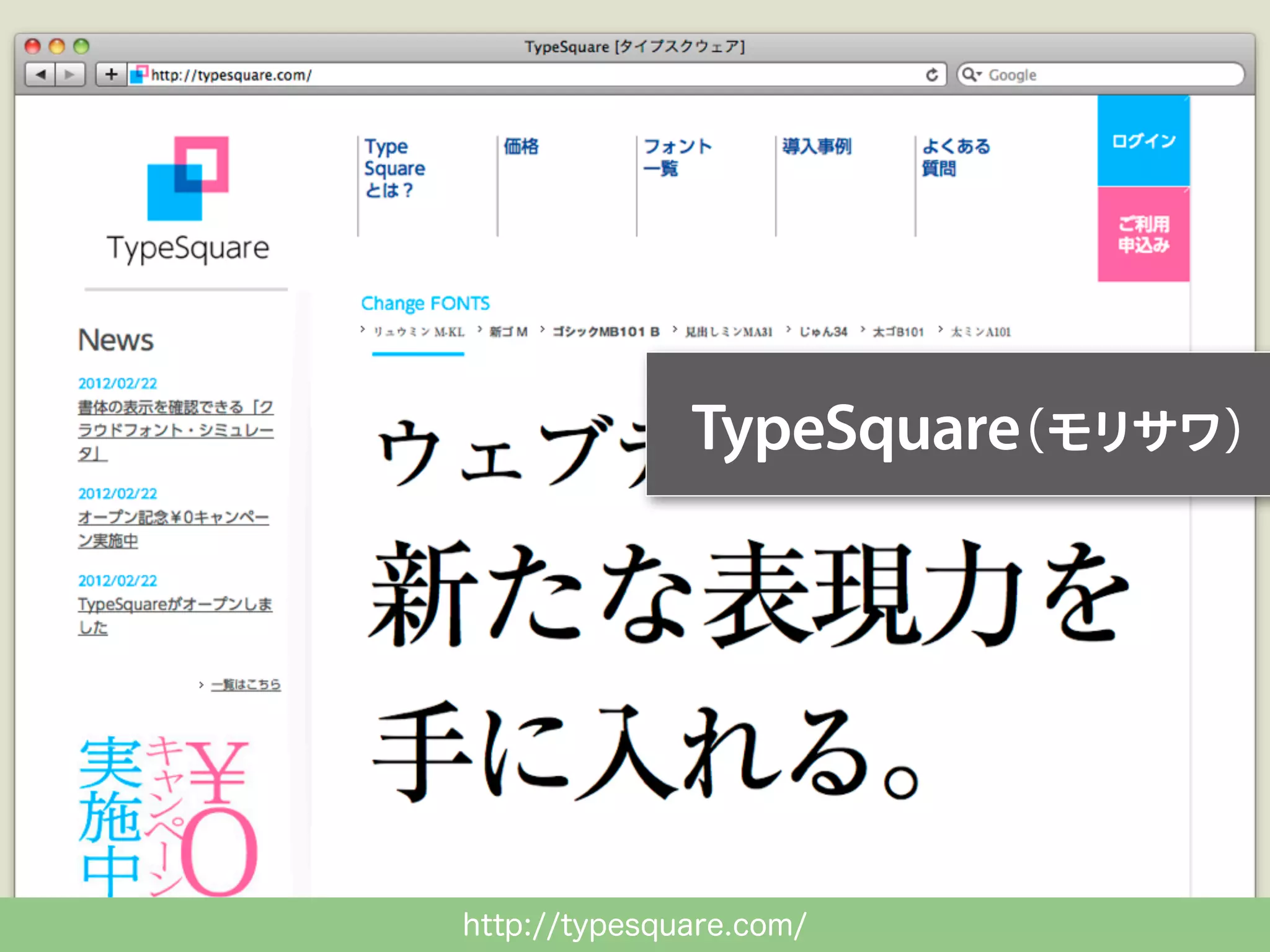The image size is (1270, 952).
Task: Select the リュウミン M-KL font option
Action: [x=419, y=332]
